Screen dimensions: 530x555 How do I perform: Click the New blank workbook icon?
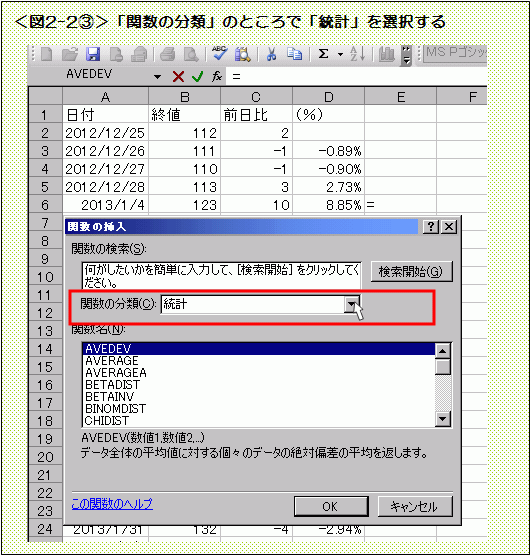click(47, 55)
